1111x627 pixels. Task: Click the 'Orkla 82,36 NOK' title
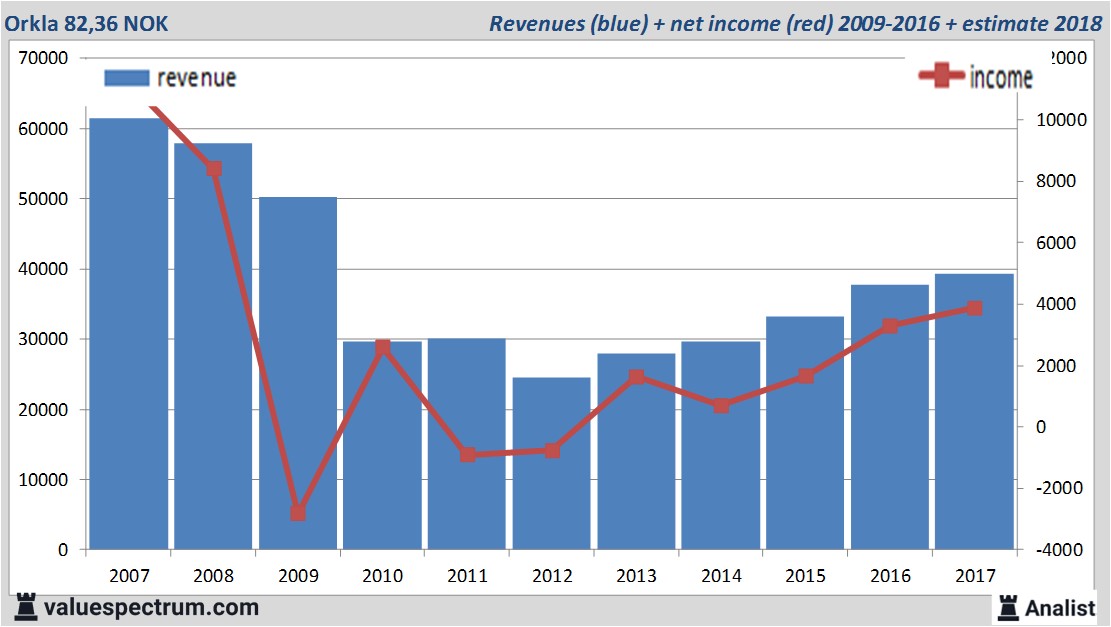pos(86,24)
